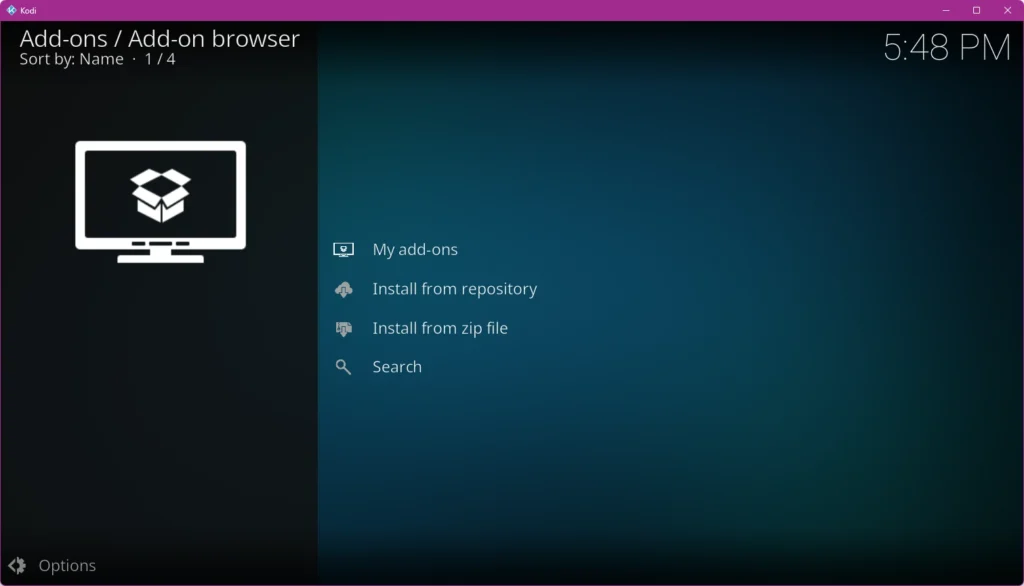Click the Sort by: Name label
The width and height of the screenshot is (1024, 586).
tap(71, 59)
